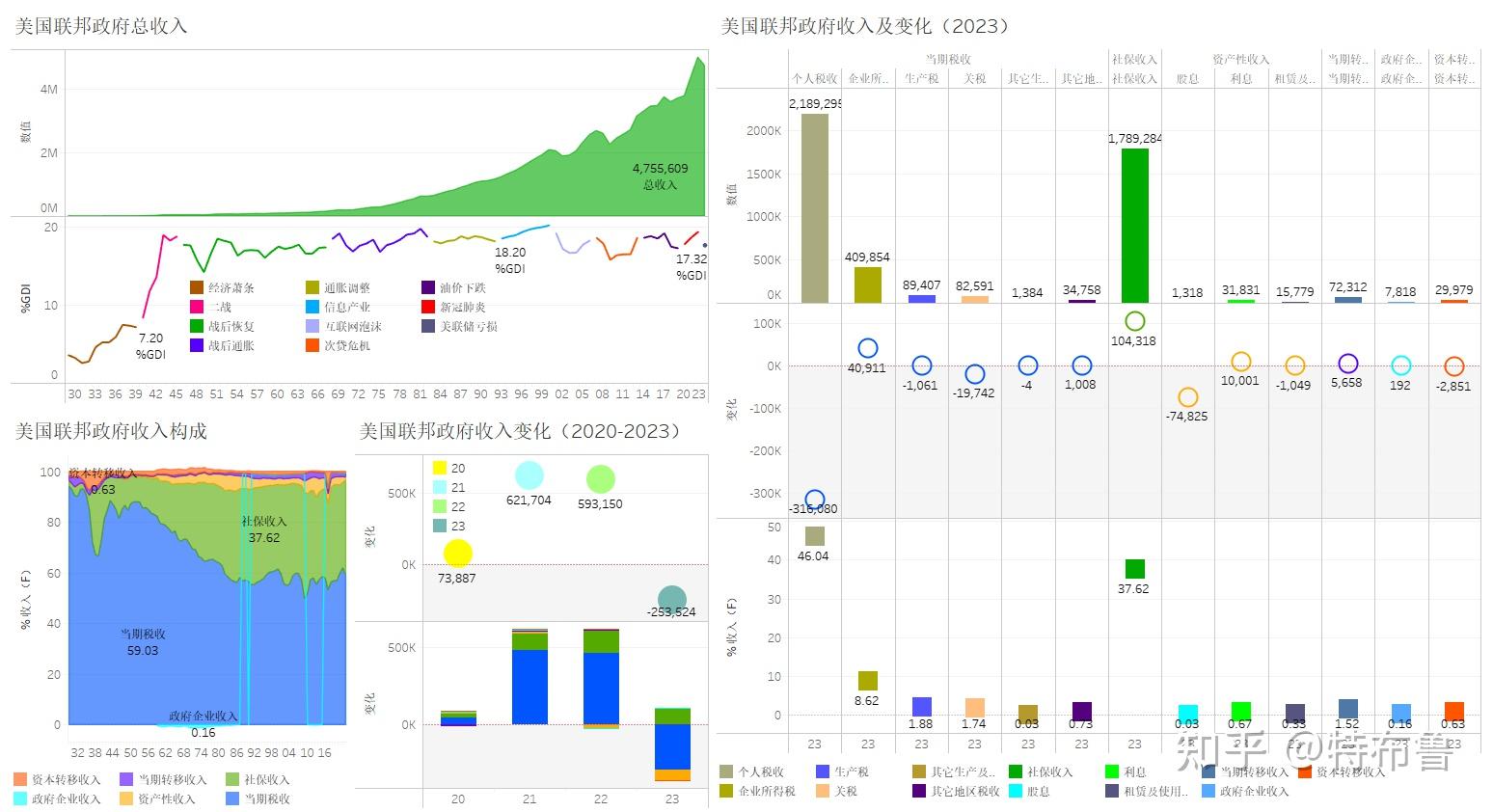This screenshot has height=812, width=1493.
Task: Click the 通胀调整 legend color swatch
Action: (312, 287)
